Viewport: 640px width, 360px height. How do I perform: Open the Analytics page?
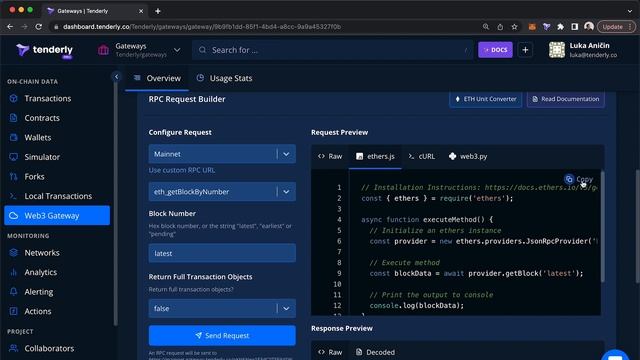(x=40, y=272)
